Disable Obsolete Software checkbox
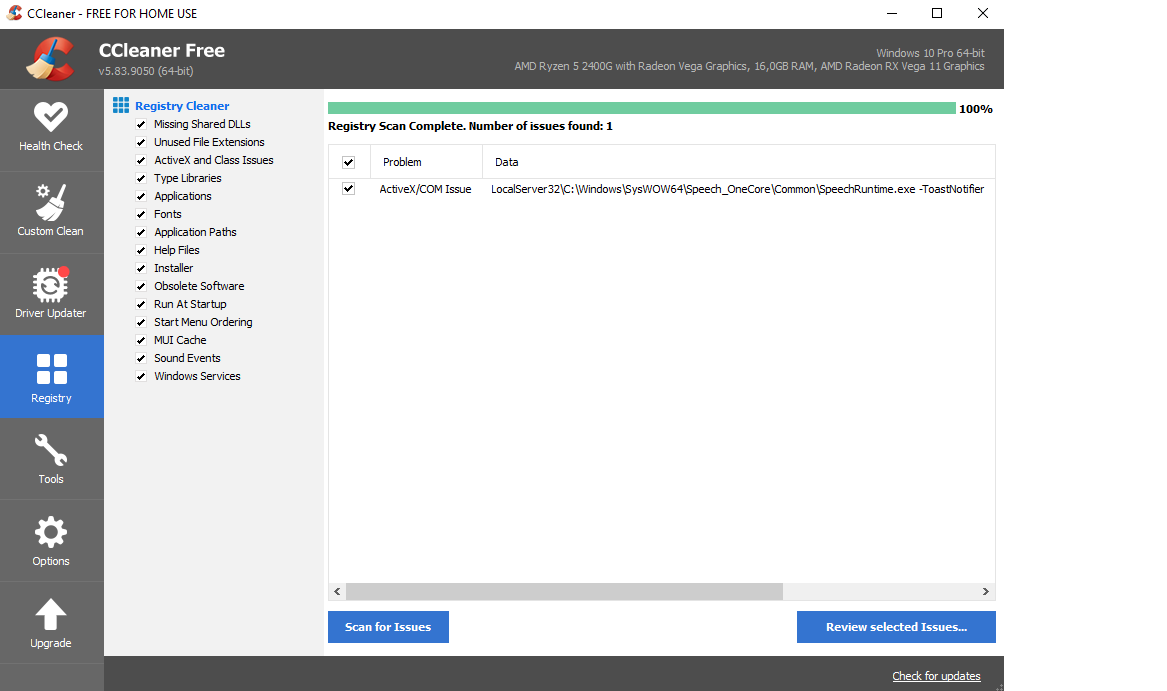 [141, 287]
